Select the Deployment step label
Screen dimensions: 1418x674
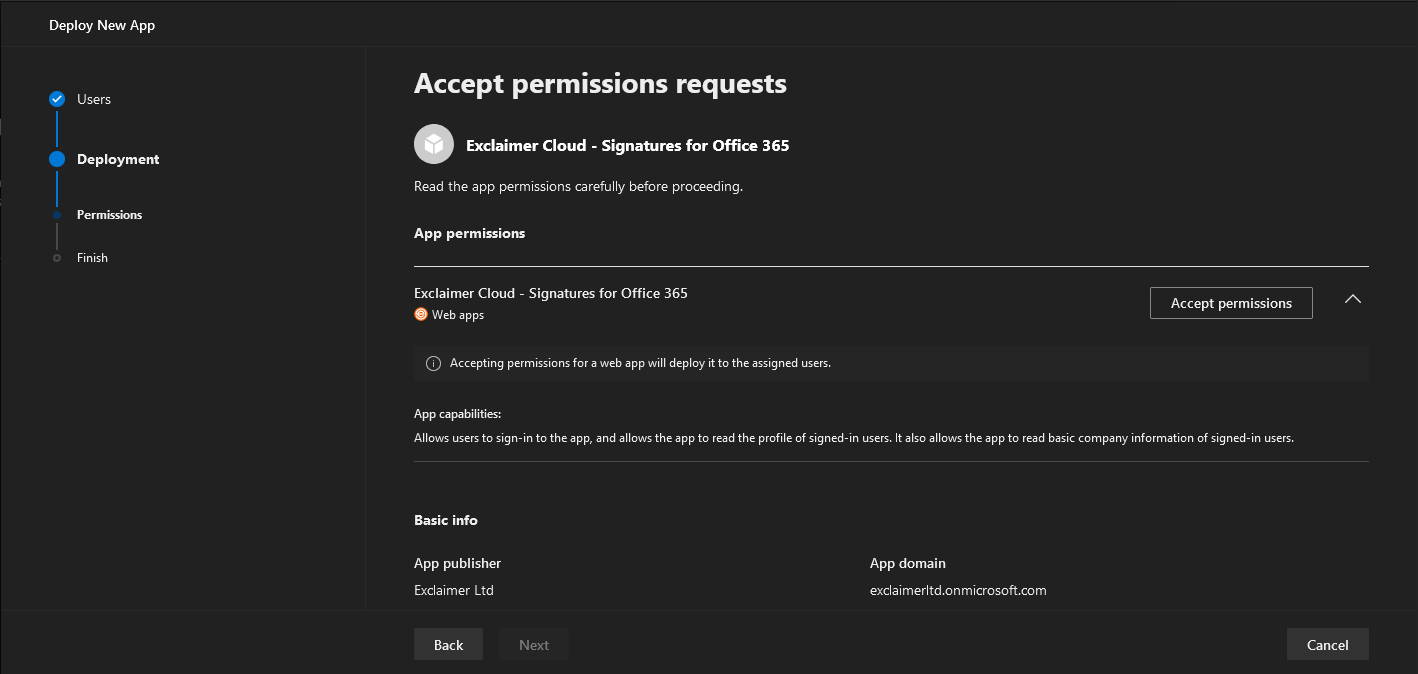coord(118,159)
